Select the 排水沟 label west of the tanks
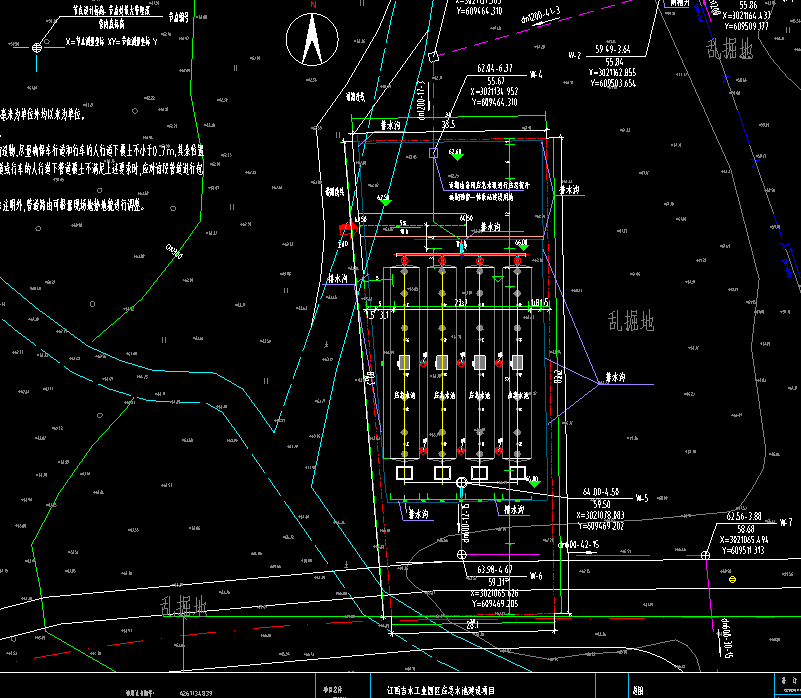 pos(338,278)
